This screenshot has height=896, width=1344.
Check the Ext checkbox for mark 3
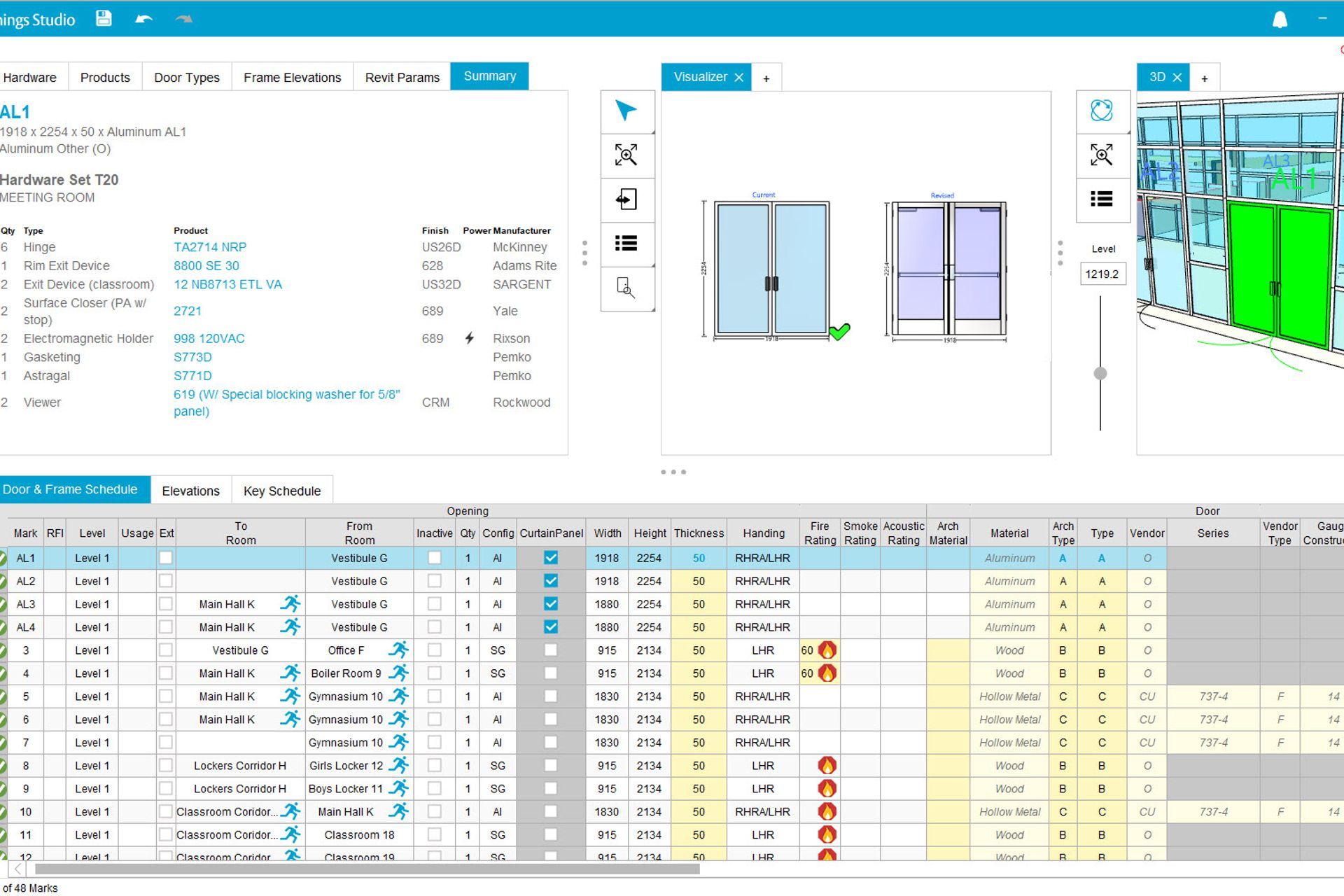166,650
